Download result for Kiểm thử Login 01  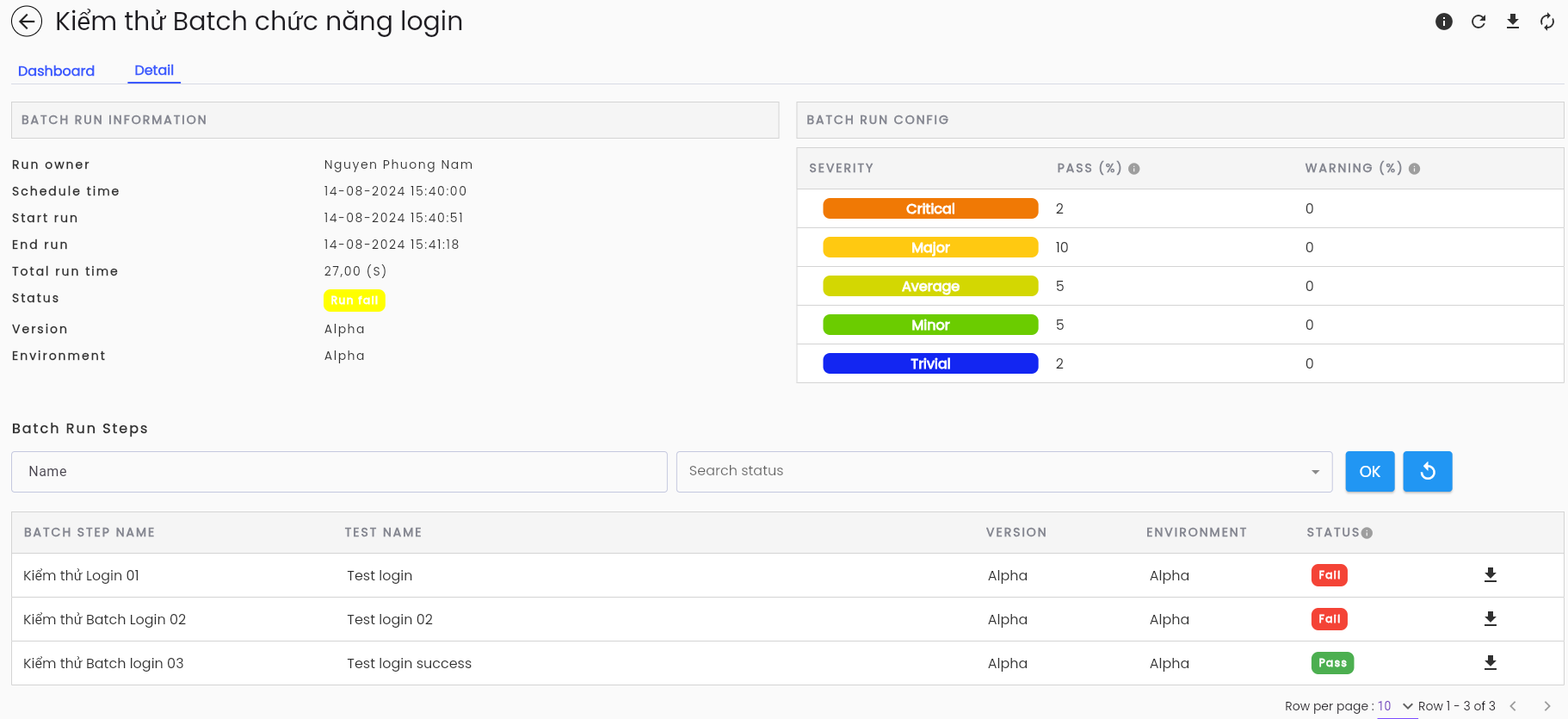pyautogui.click(x=1491, y=575)
